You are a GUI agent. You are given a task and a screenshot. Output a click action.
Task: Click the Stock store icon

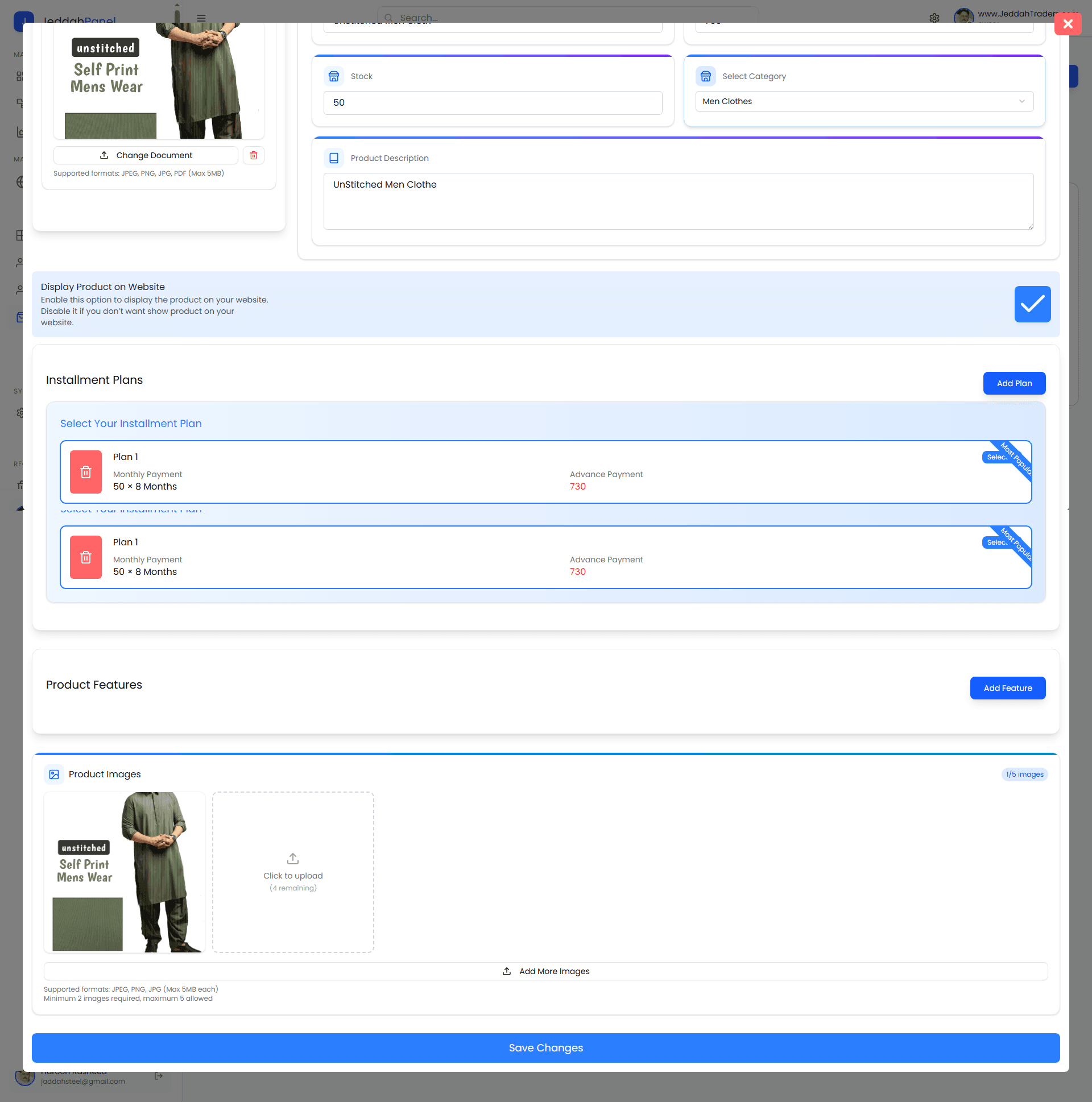[334, 76]
